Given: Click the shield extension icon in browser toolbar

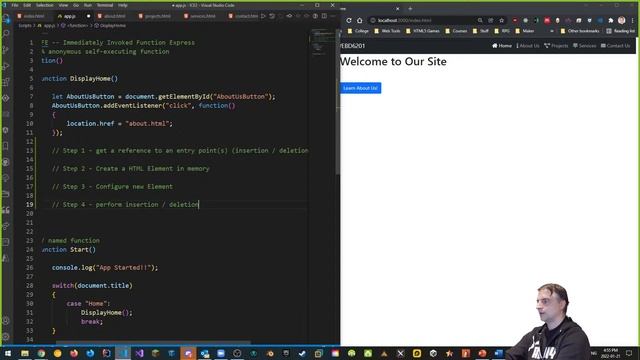Looking at the screenshot, I should coord(589,20).
